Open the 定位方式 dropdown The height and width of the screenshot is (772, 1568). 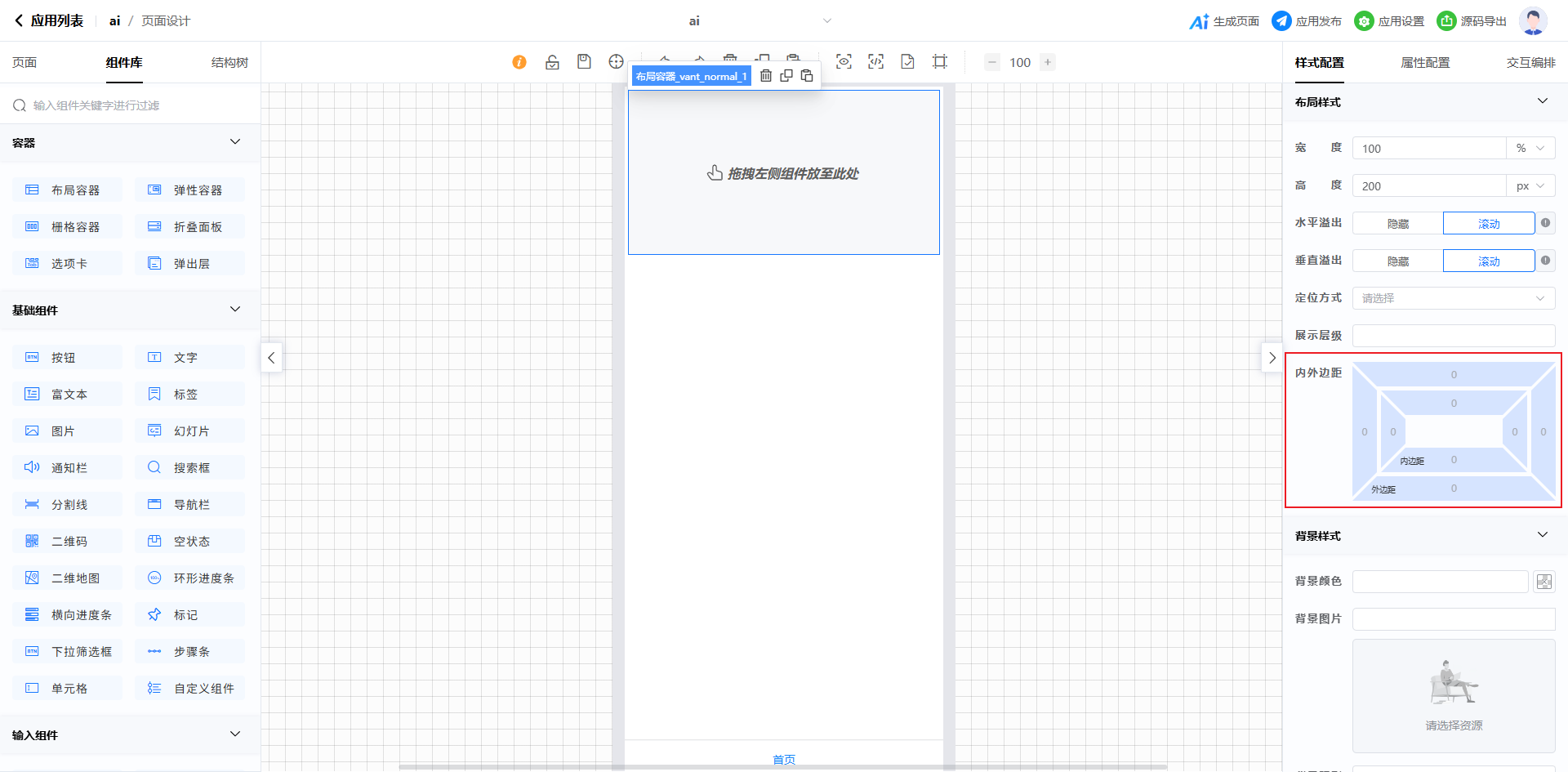[x=1453, y=298]
